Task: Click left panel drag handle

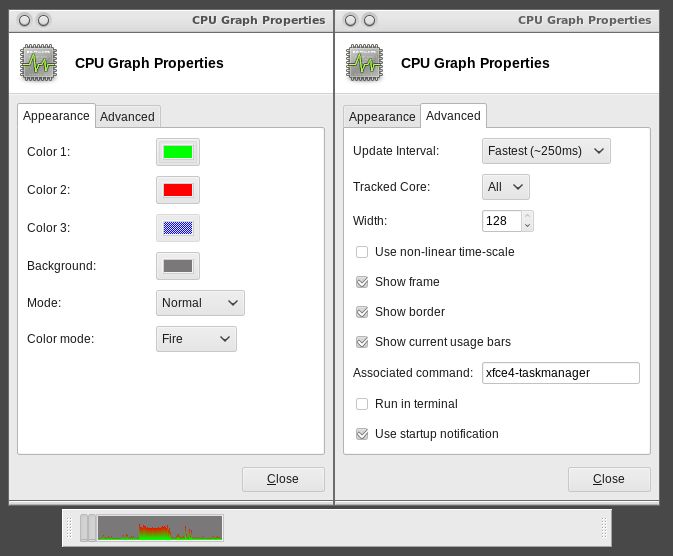Action: (x=69, y=528)
